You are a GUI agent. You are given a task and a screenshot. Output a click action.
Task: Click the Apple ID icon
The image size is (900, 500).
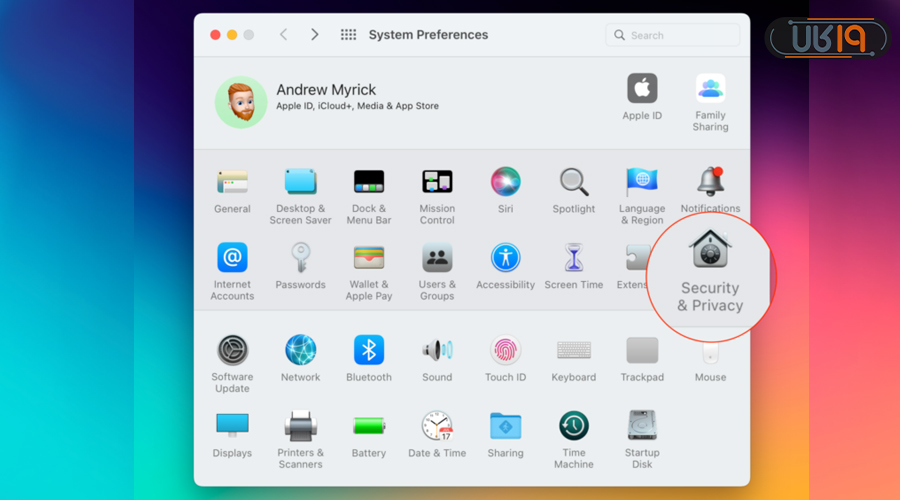pyautogui.click(x=642, y=89)
